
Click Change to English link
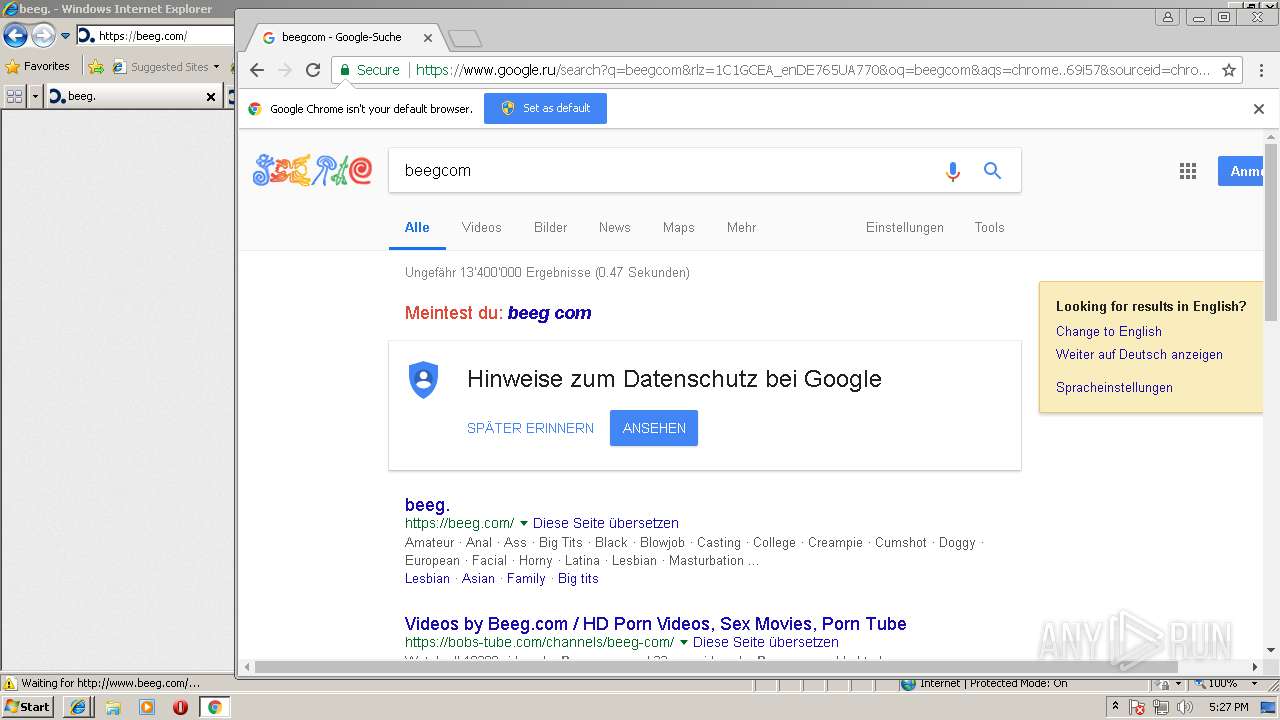[x=1109, y=331]
